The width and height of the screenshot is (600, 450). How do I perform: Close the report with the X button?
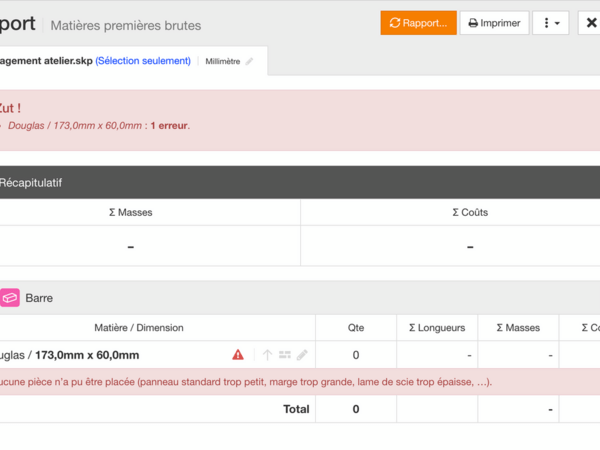(x=589, y=23)
